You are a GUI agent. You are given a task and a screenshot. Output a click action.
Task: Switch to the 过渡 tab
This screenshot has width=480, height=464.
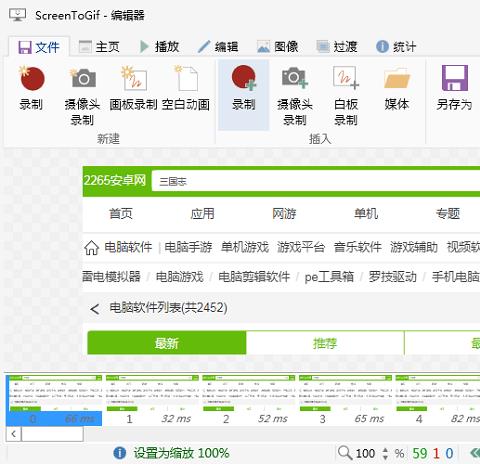coord(337,47)
